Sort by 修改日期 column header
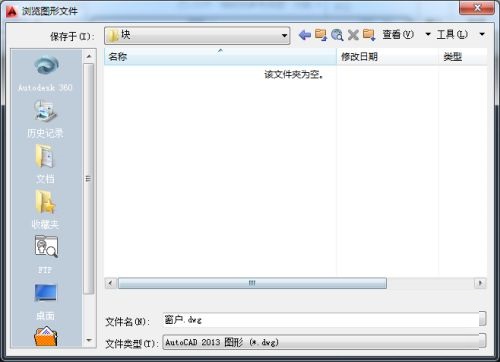Image resolution: width=500 pixels, height=362 pixels. pos(387,56)
